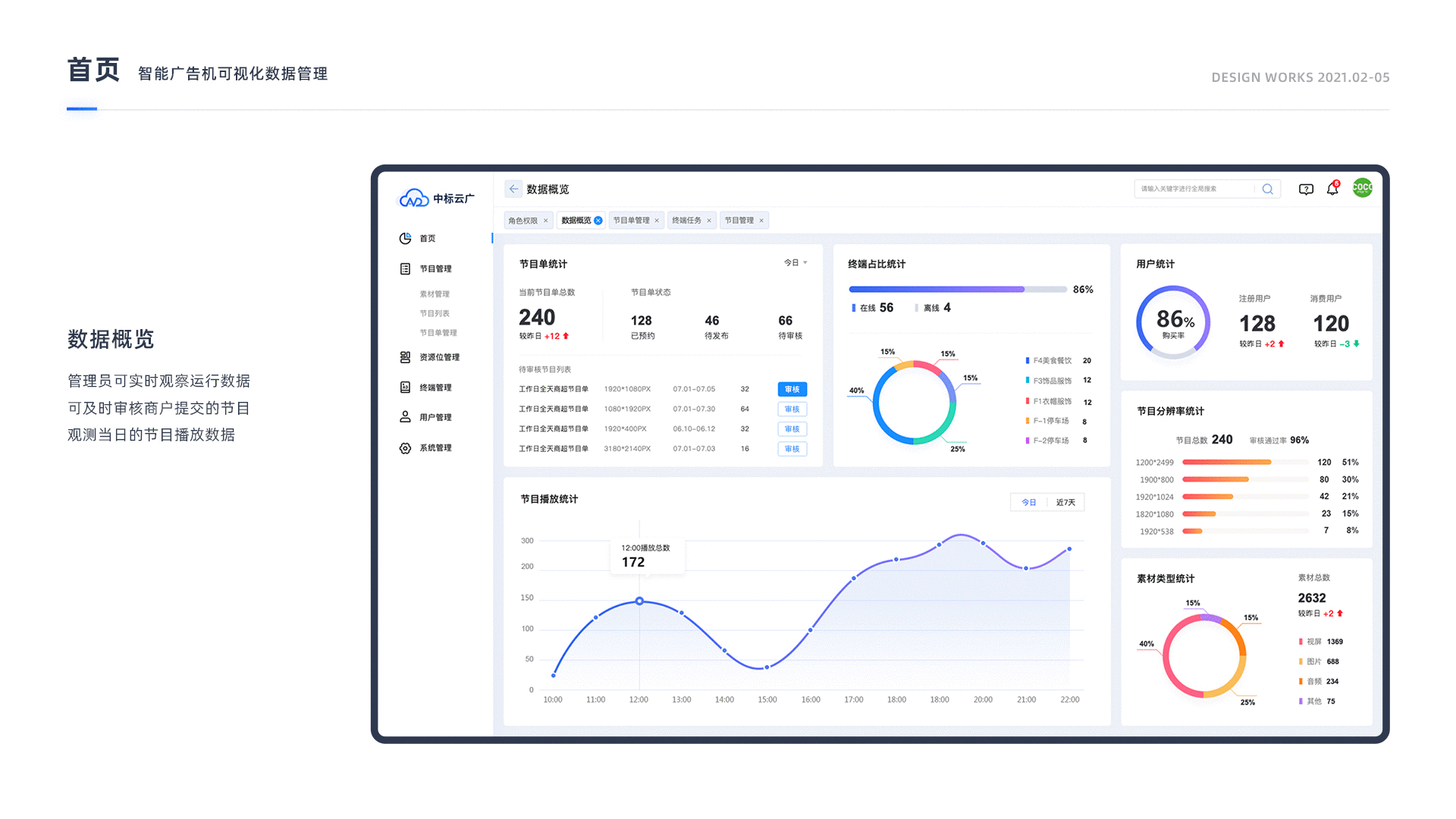
Task: Open 节目列表 submenu item
Action: pos(435,313)
